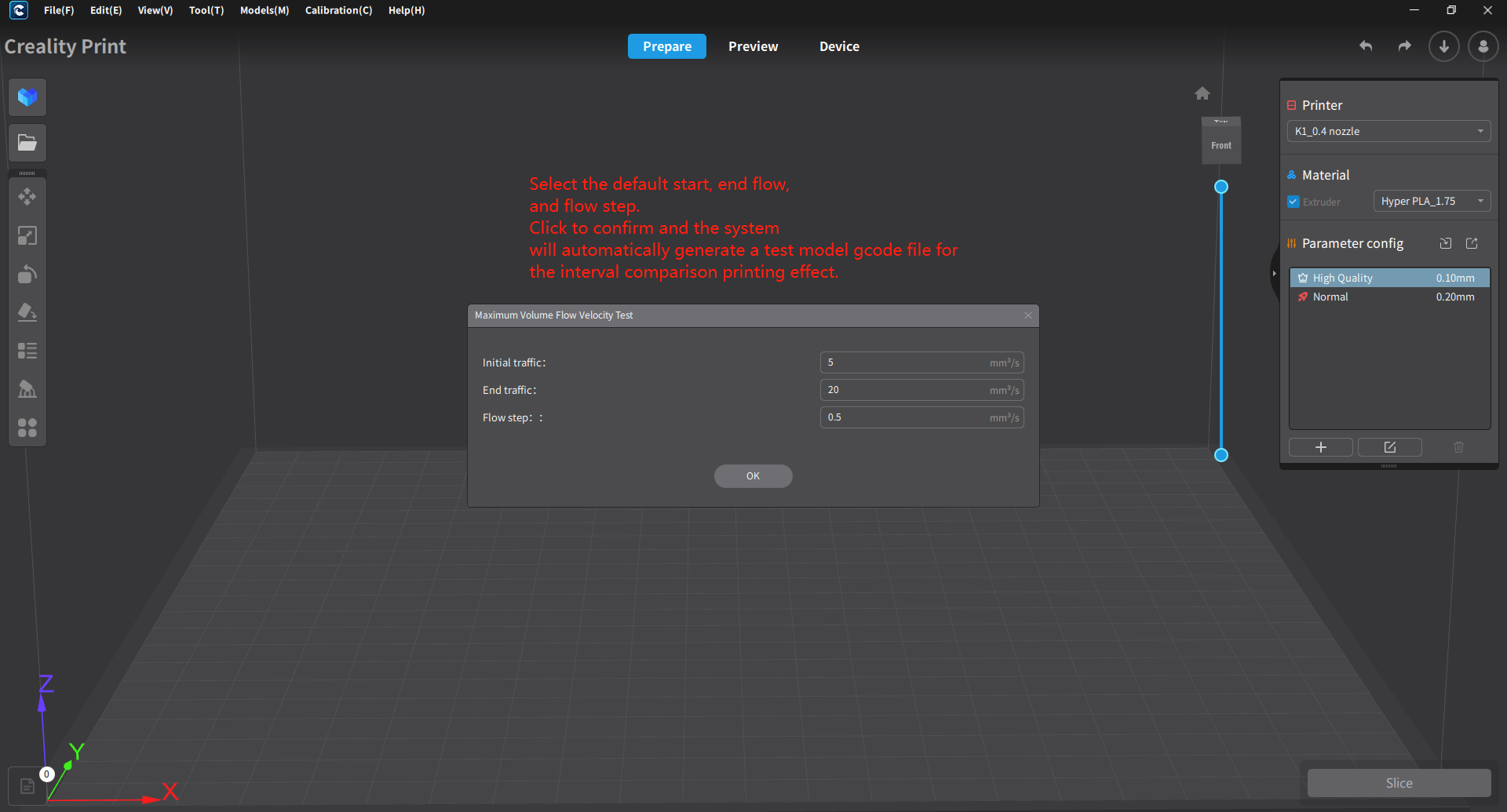
Task: Open the File(F) menu
Action: point(59,10)
